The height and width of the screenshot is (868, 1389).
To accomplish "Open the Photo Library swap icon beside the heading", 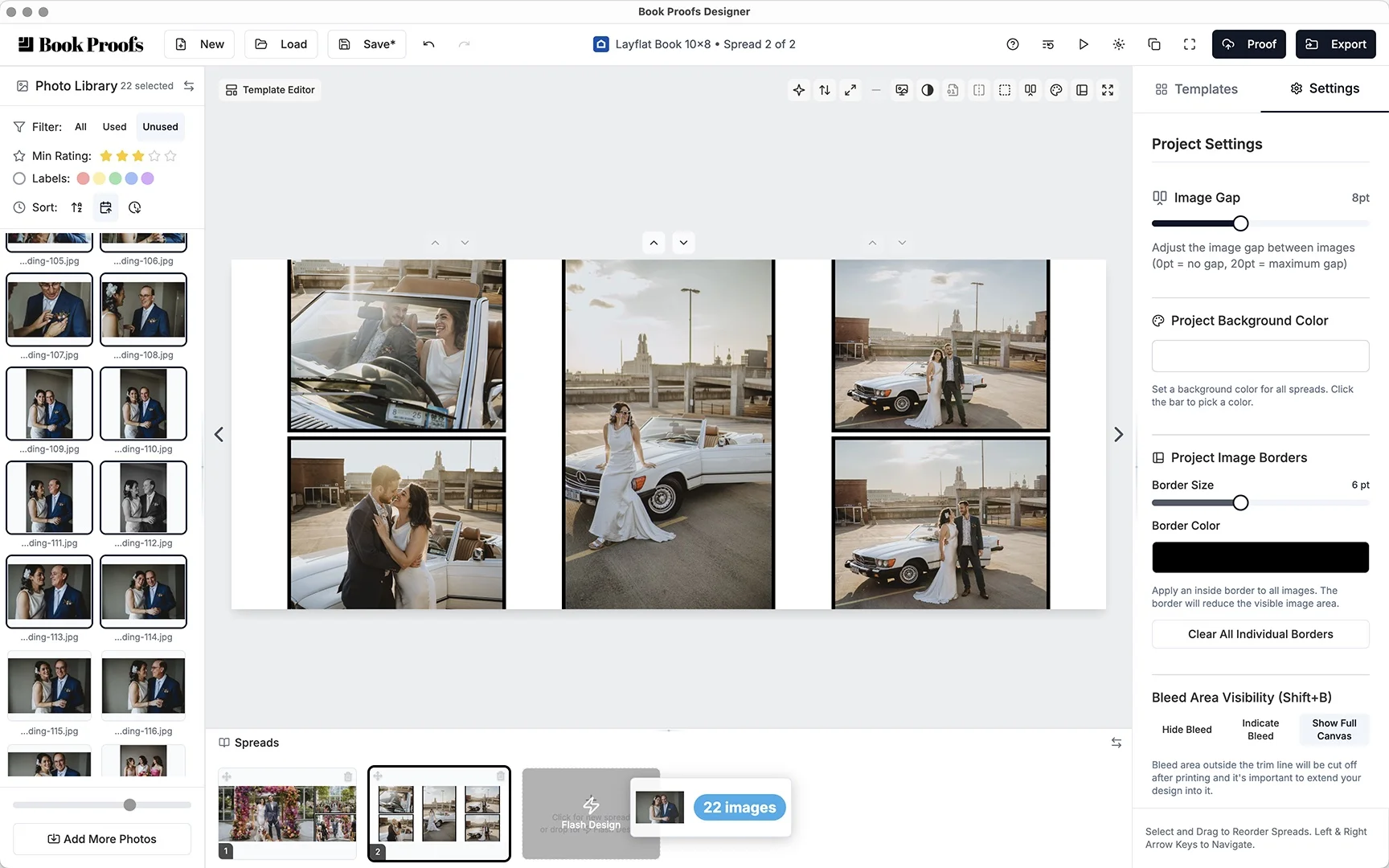I will 188,86.
